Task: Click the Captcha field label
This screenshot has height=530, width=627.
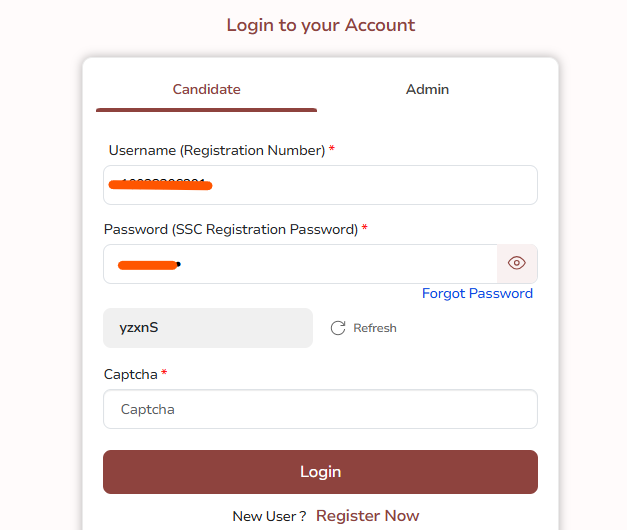Action: click(130, 374)
